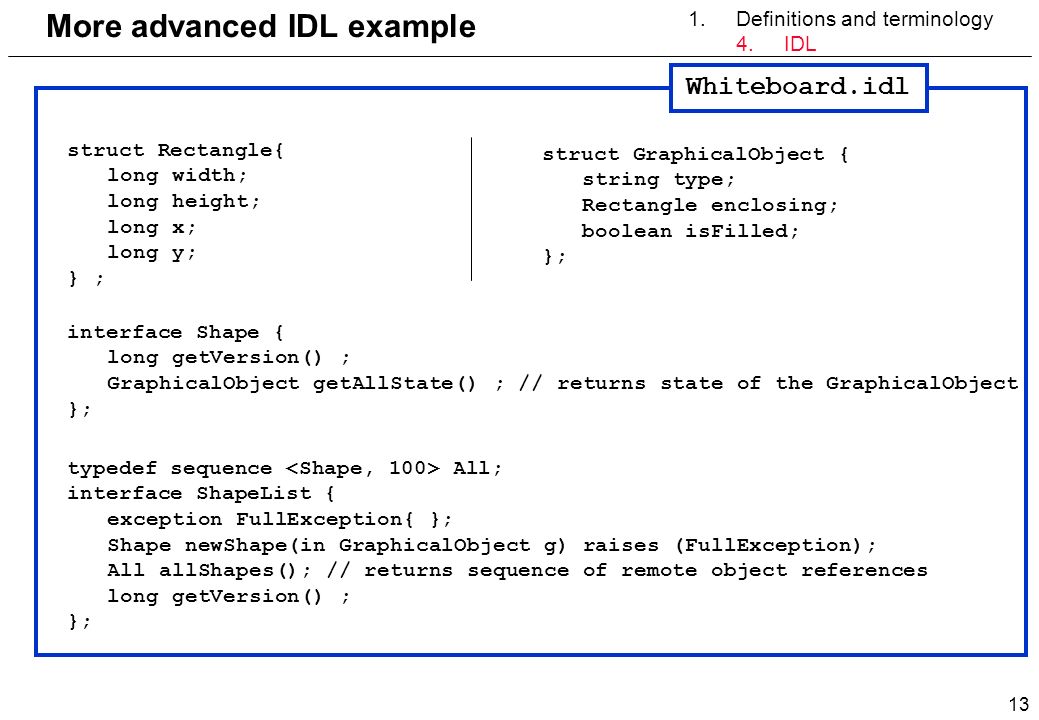Select red outline item 'IDL'
Screen dimensions: 1039x720
800,44
